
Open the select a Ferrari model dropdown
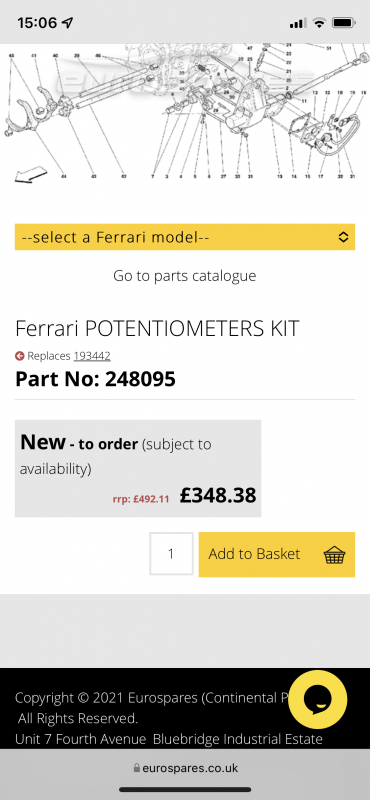click(185, 237)
